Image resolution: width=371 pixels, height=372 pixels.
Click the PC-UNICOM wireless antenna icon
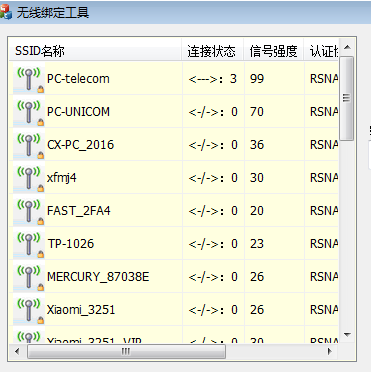tap(29, 112)
